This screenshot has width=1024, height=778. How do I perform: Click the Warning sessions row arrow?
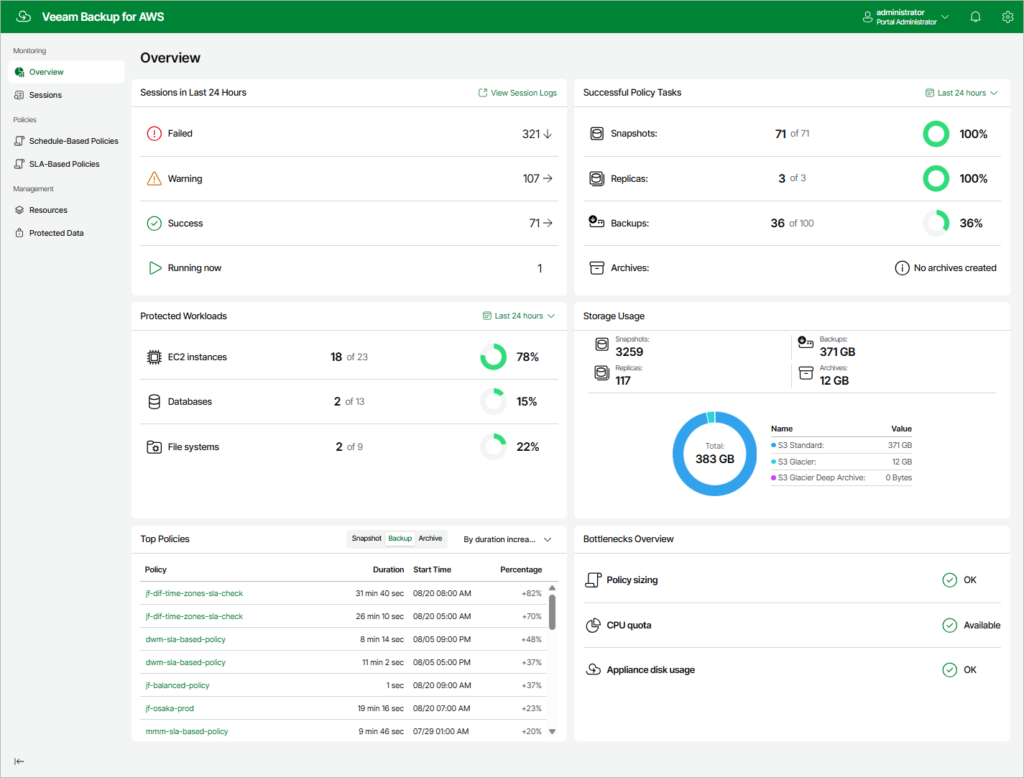548,178
